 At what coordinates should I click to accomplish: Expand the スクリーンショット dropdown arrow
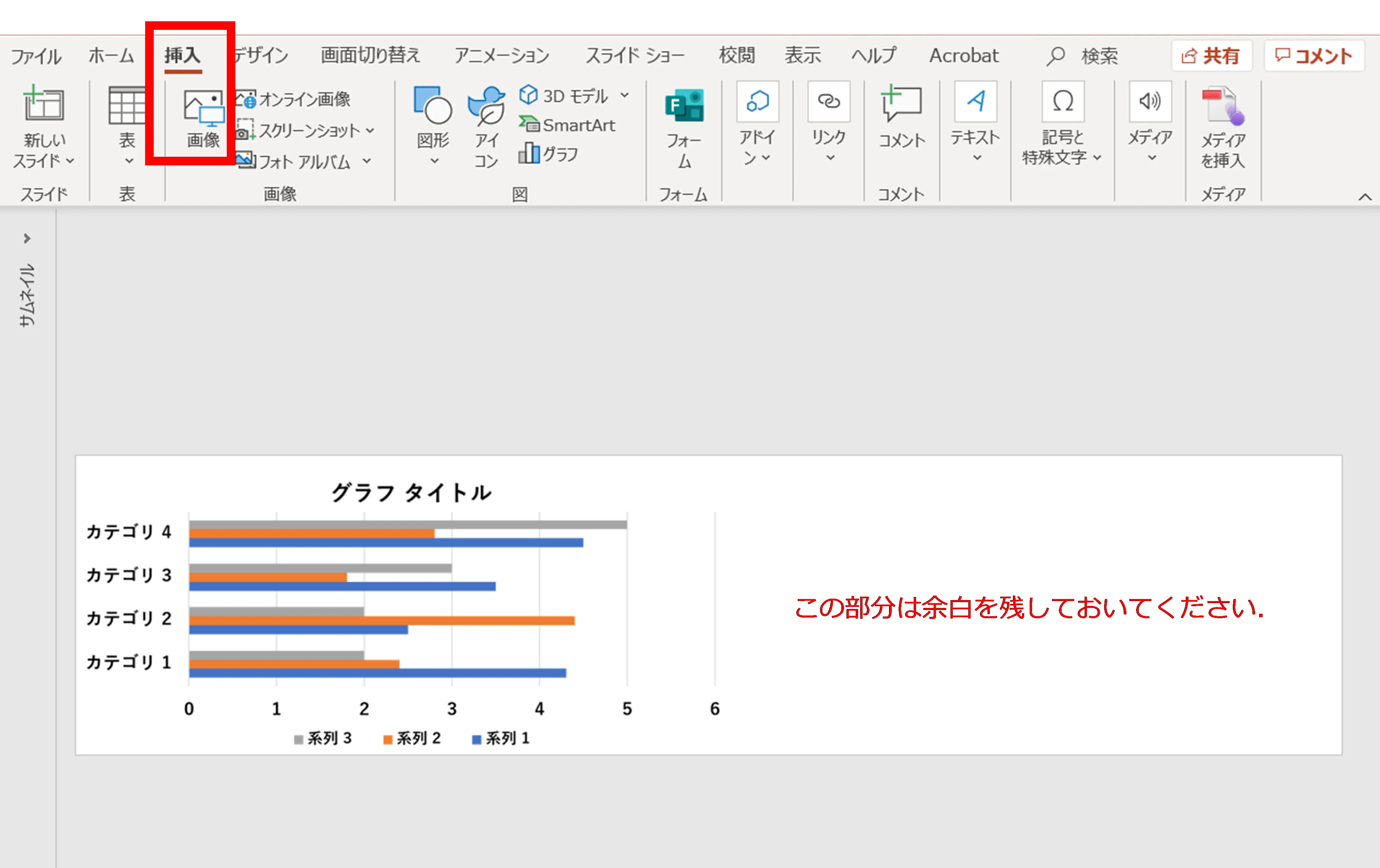click(370, 131)
